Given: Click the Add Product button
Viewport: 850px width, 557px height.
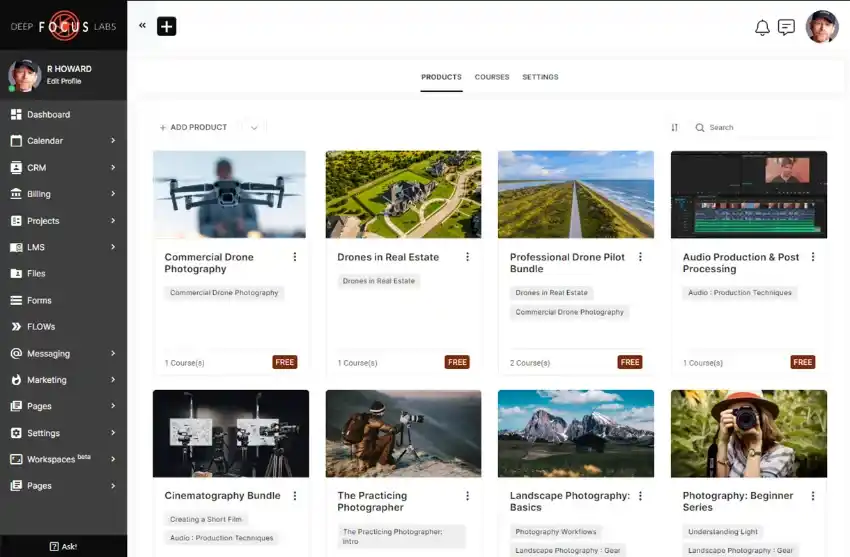Looking at the screenshot, I should 193,127.
